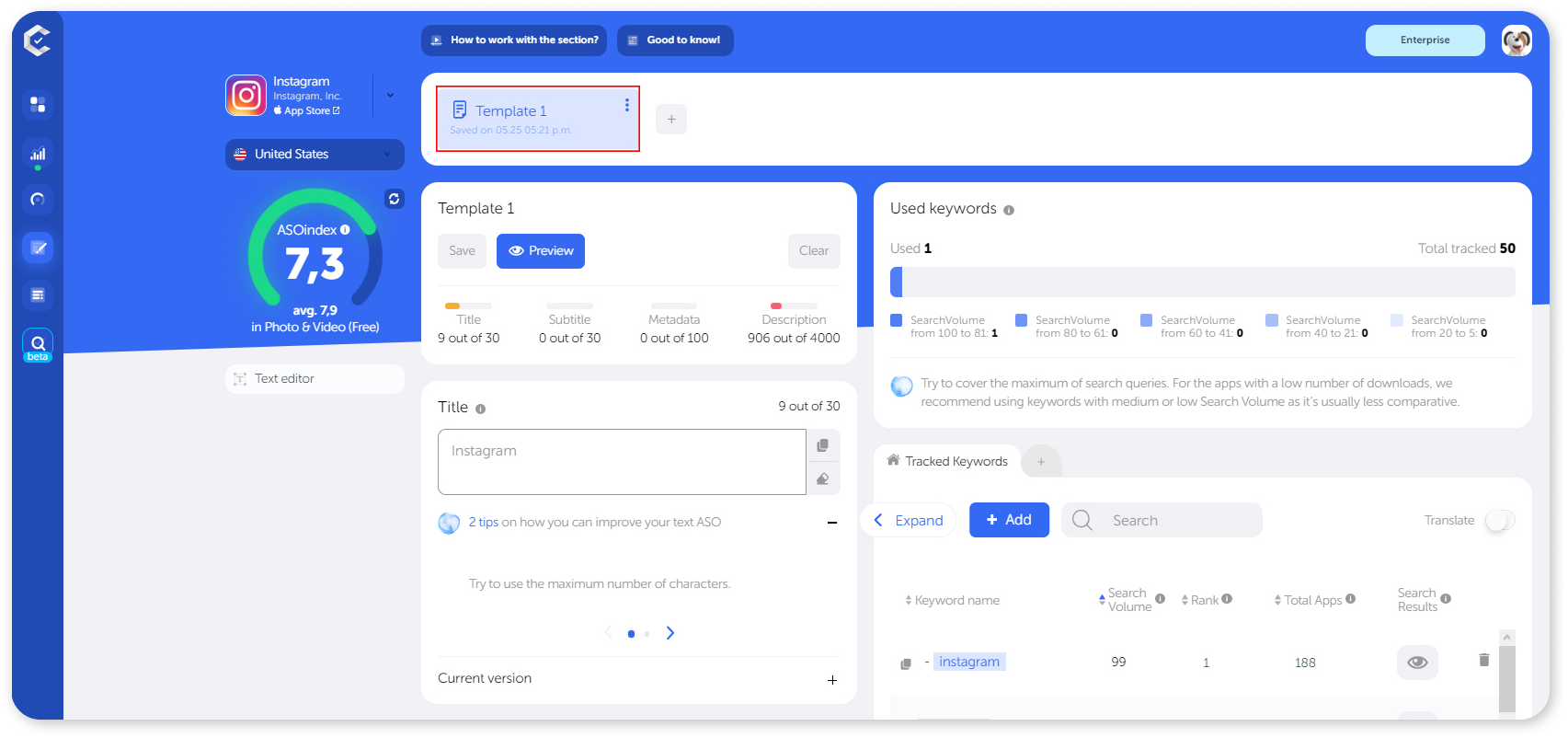Click the app logo in the sidebar
This screenshot has height=738, width=1568.
pyautogui.click(x=37, y=40)
